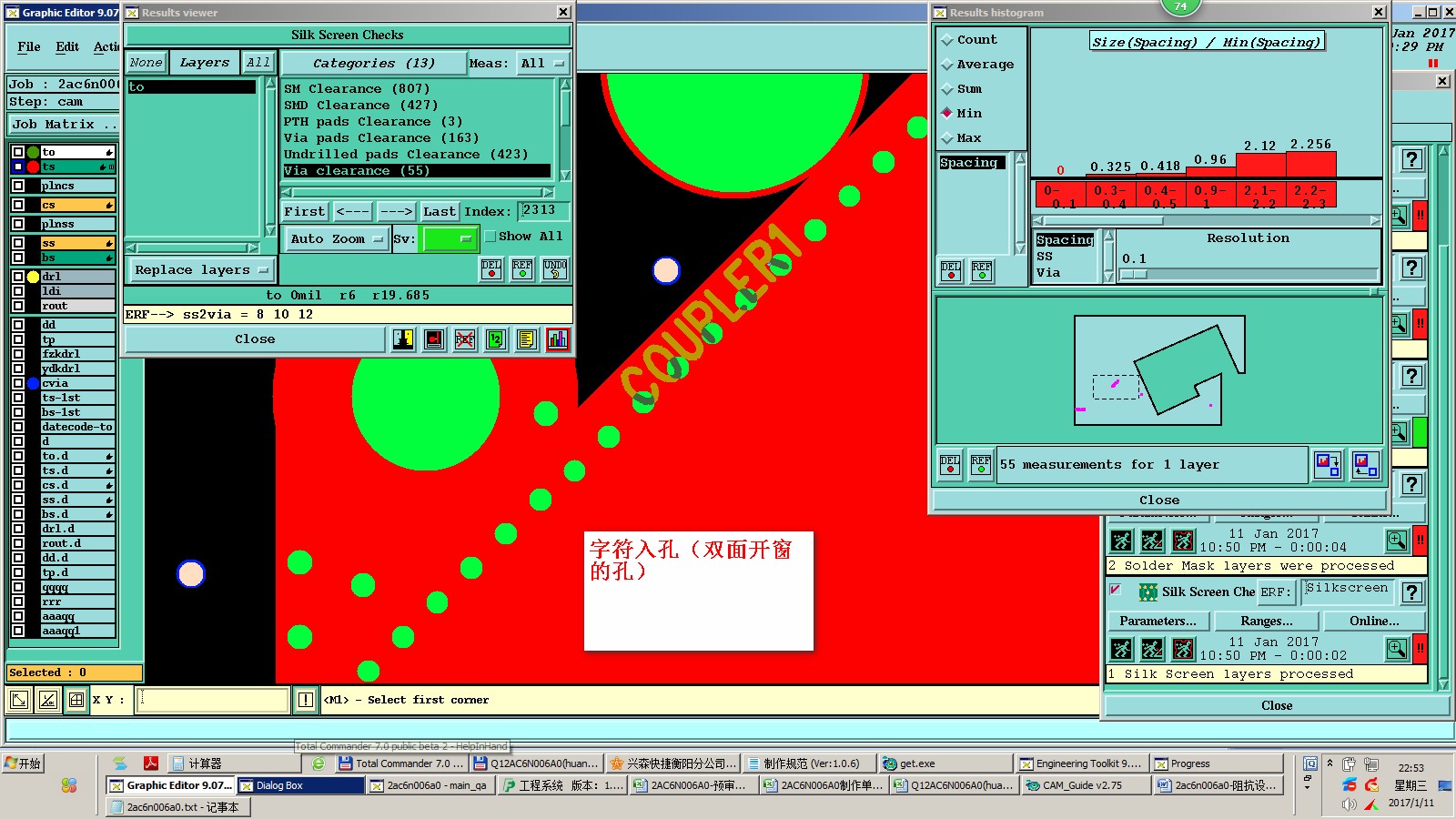Viewport: 1456px width, 819px height.
Task: Toggle checkbox for cs layer
Action: pos(18,205)
